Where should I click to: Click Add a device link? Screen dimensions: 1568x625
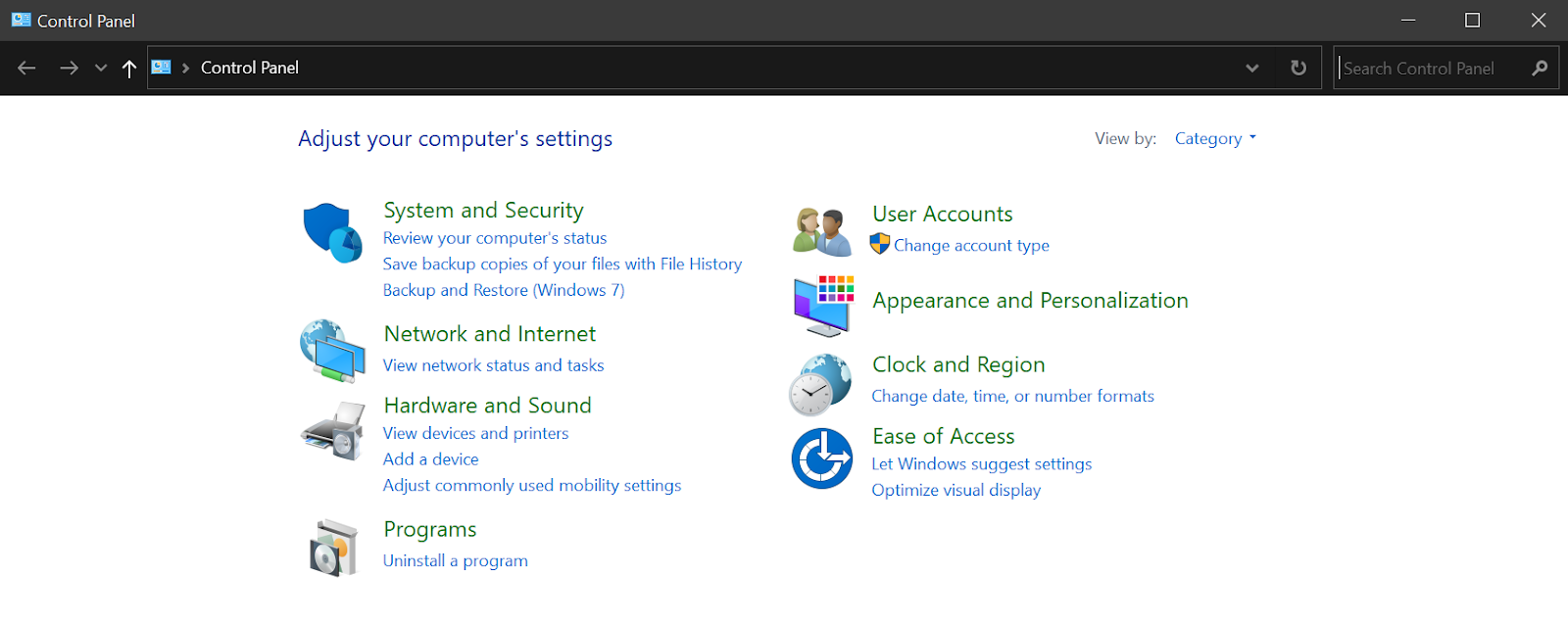coord(430,458)
